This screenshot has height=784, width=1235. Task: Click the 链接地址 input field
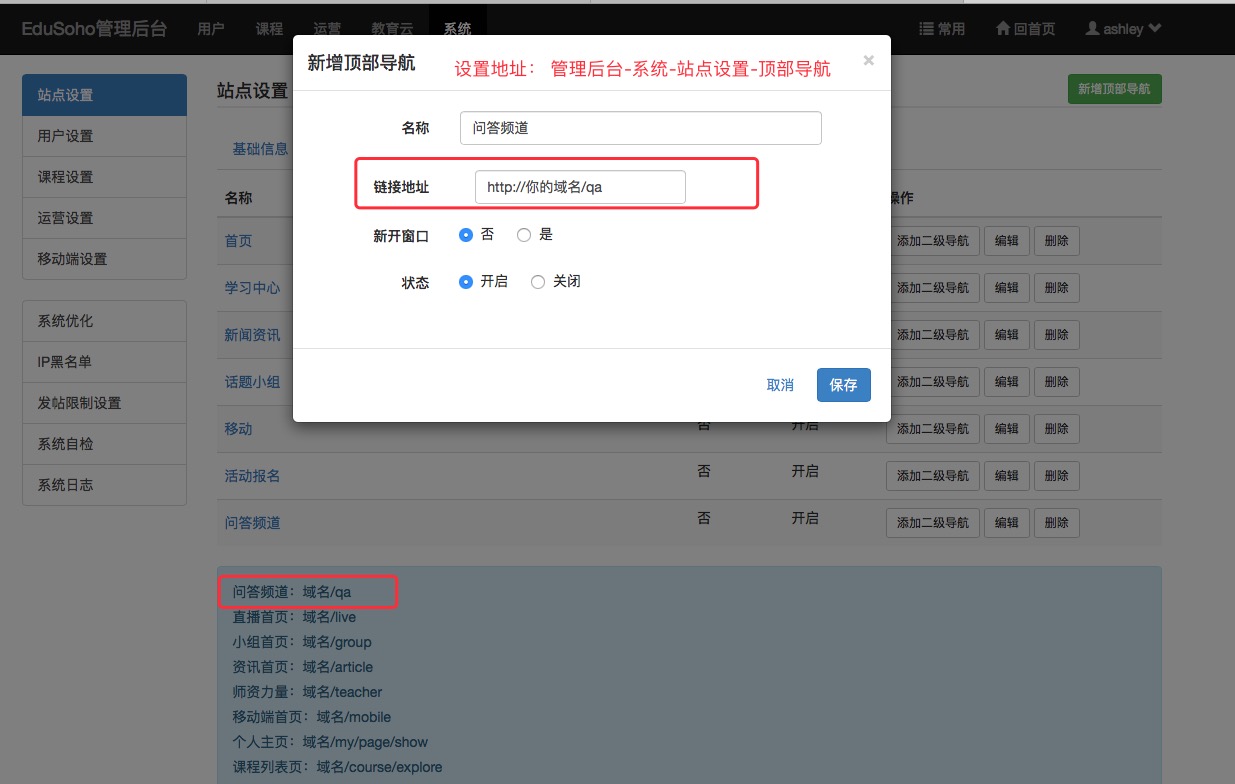pos(580,187)
